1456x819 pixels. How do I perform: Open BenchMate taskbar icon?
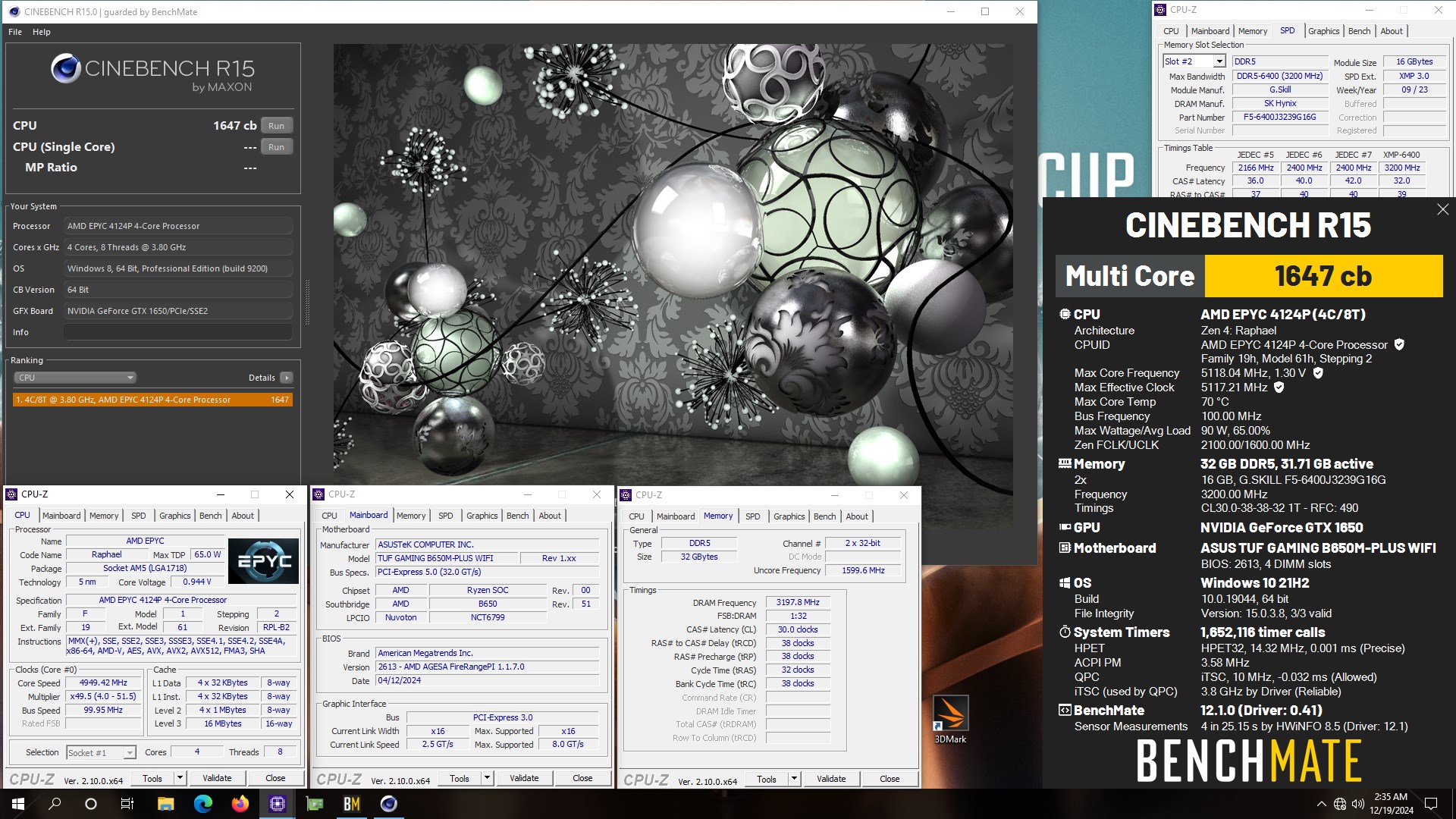[351, 804]
